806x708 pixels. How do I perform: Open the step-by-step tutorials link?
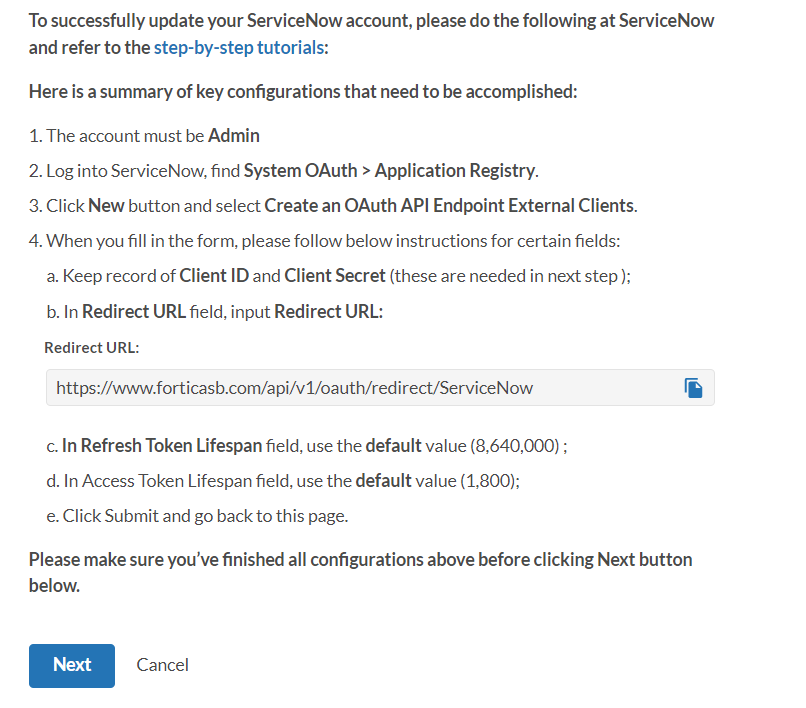pos(238,46)
